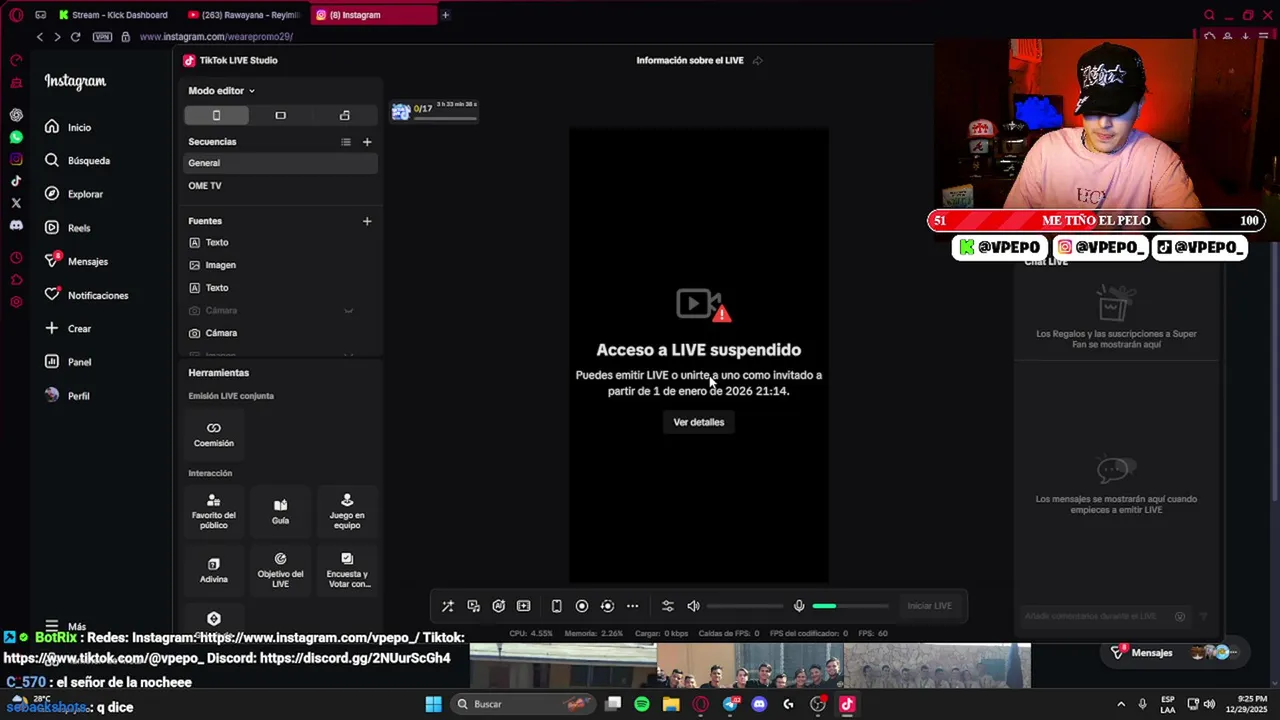This screenshot has height=720, width=1280.
Task: Mute the speaker output
Action: [x=693, y=606]
